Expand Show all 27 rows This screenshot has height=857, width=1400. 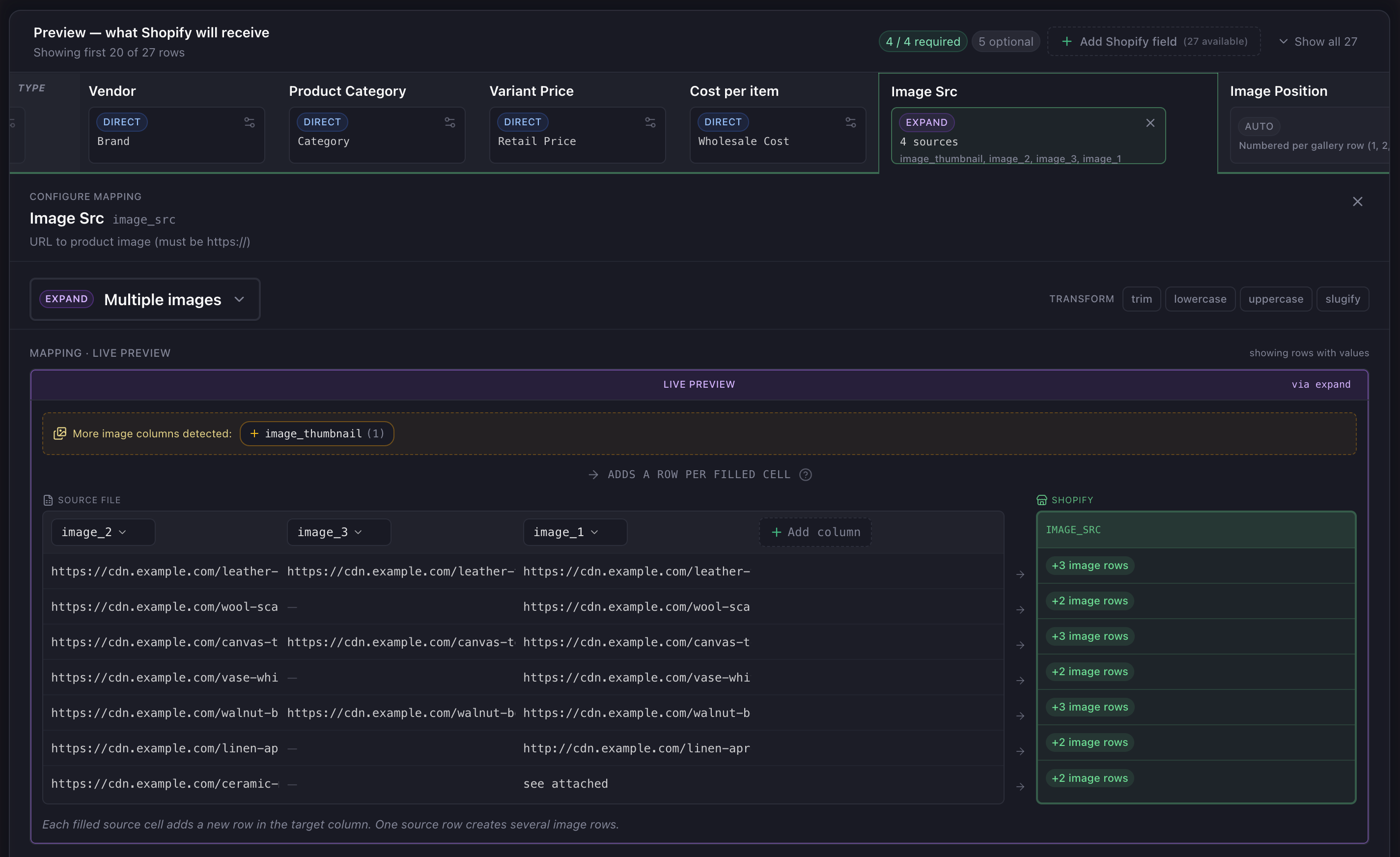[x=1317, y=41]
